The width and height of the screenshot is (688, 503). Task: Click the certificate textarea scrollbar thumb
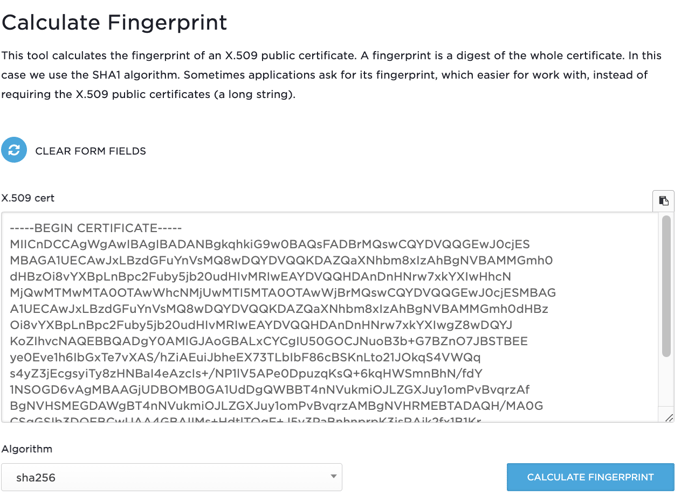tap(666, 287)
